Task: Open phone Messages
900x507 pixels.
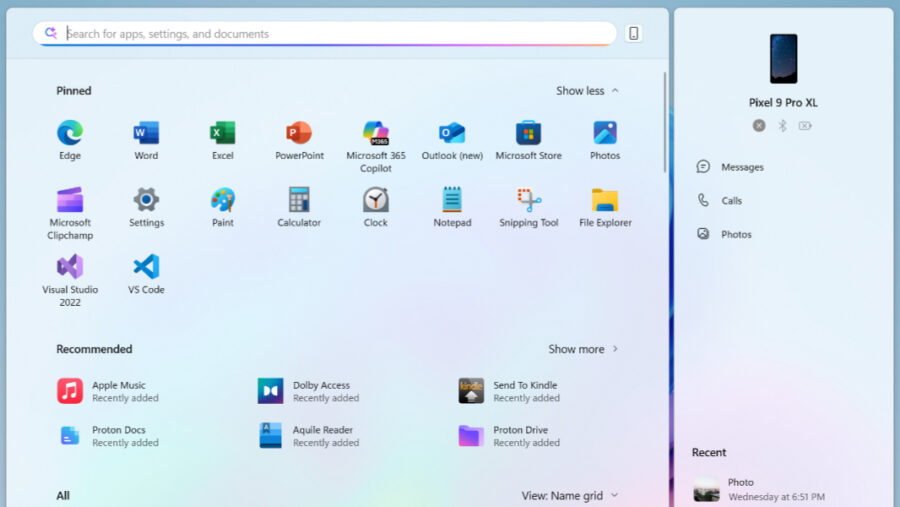Action: (730, 167)
